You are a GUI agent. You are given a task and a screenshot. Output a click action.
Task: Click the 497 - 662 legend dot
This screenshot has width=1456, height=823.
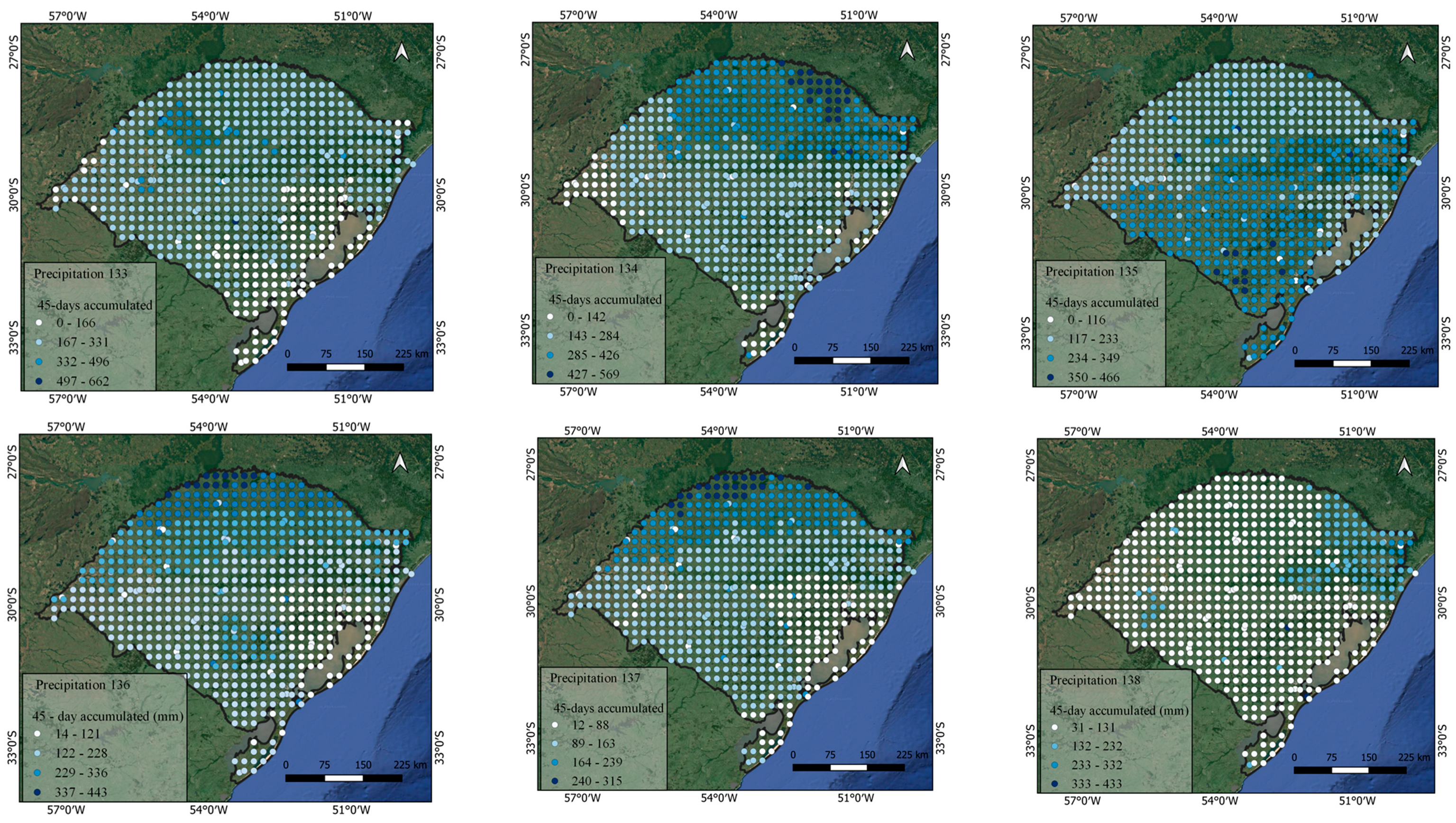pyautogui.click(x=39, y=381)
